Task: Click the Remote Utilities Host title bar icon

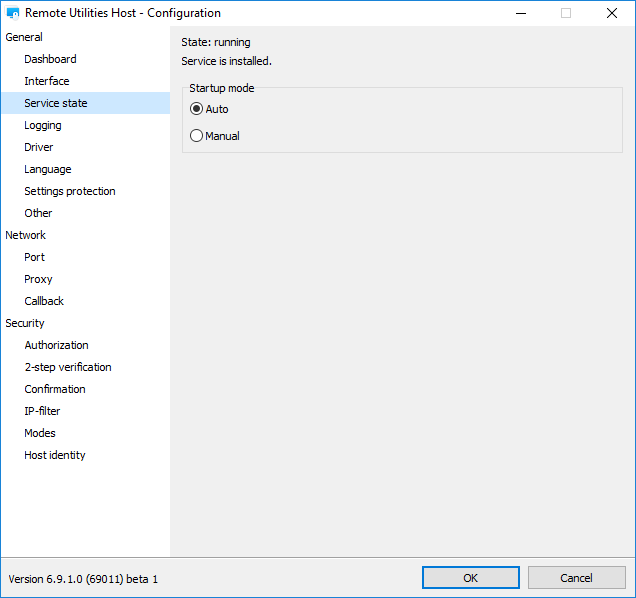Action: (13, 13)
